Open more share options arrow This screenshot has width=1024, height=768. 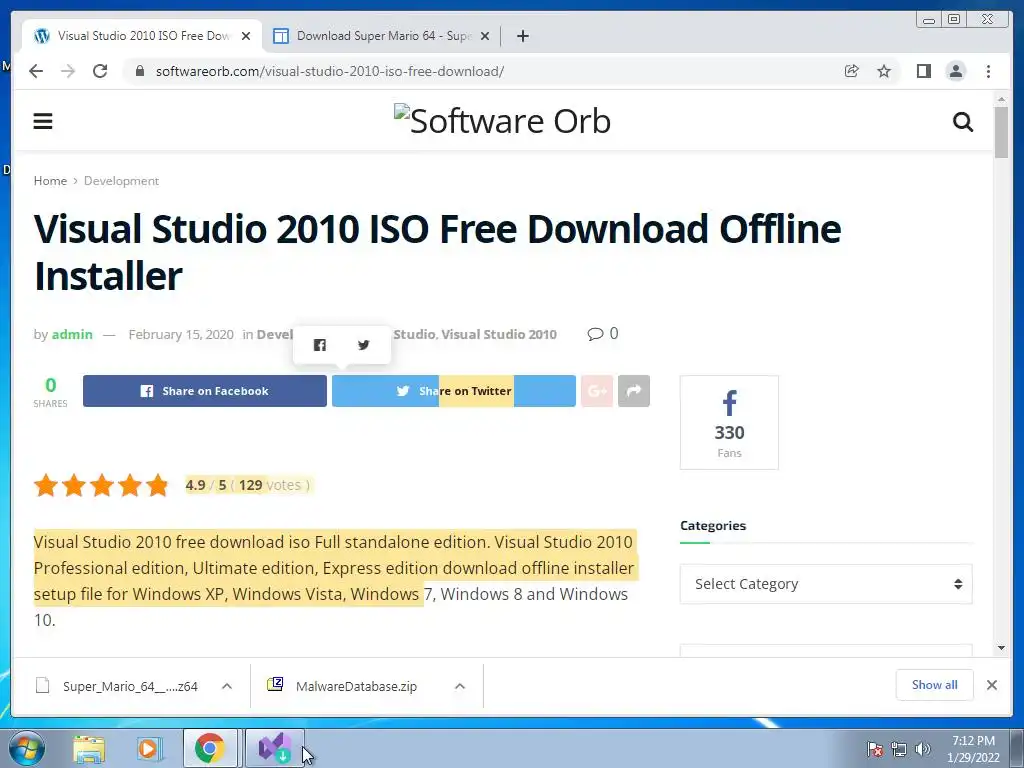tap(633, 391)
